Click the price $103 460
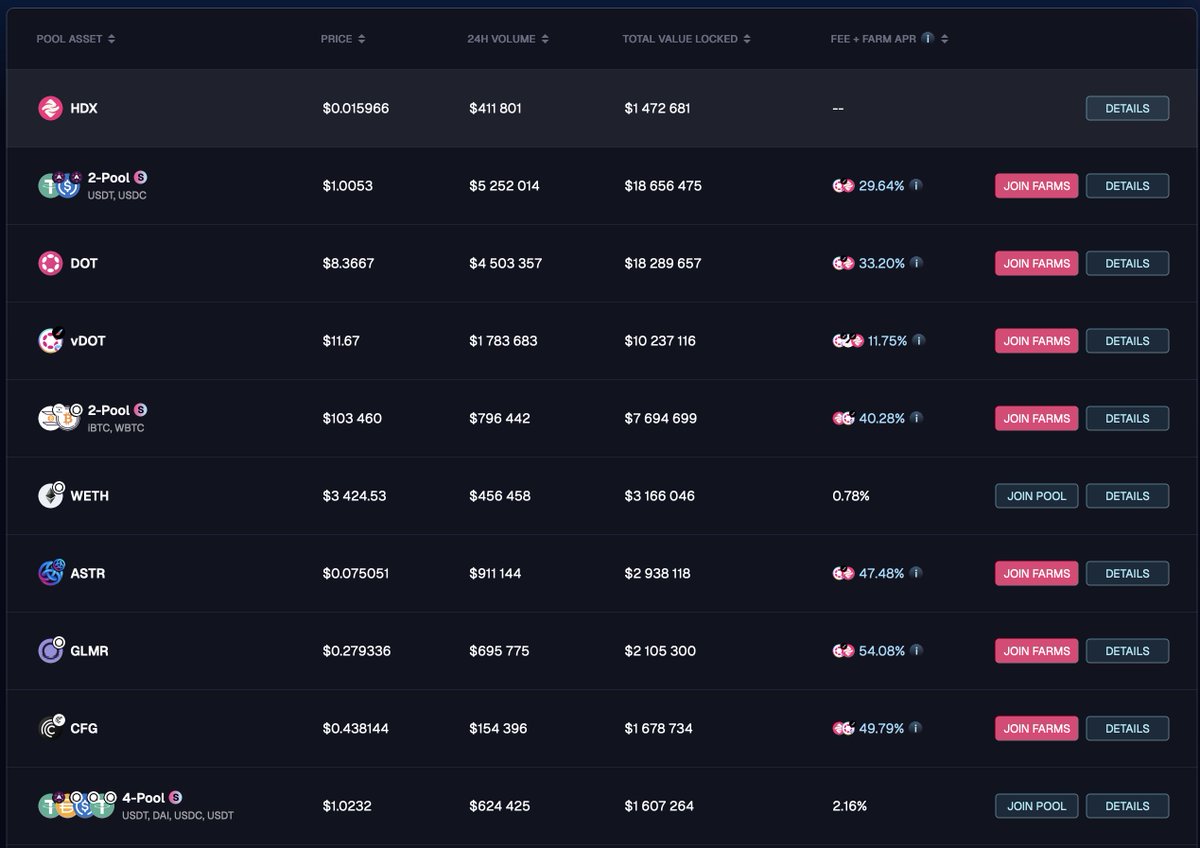Image resolution: width=1200 pixels, height=848 pixels. pyautogui.click(x=352, y=418)
